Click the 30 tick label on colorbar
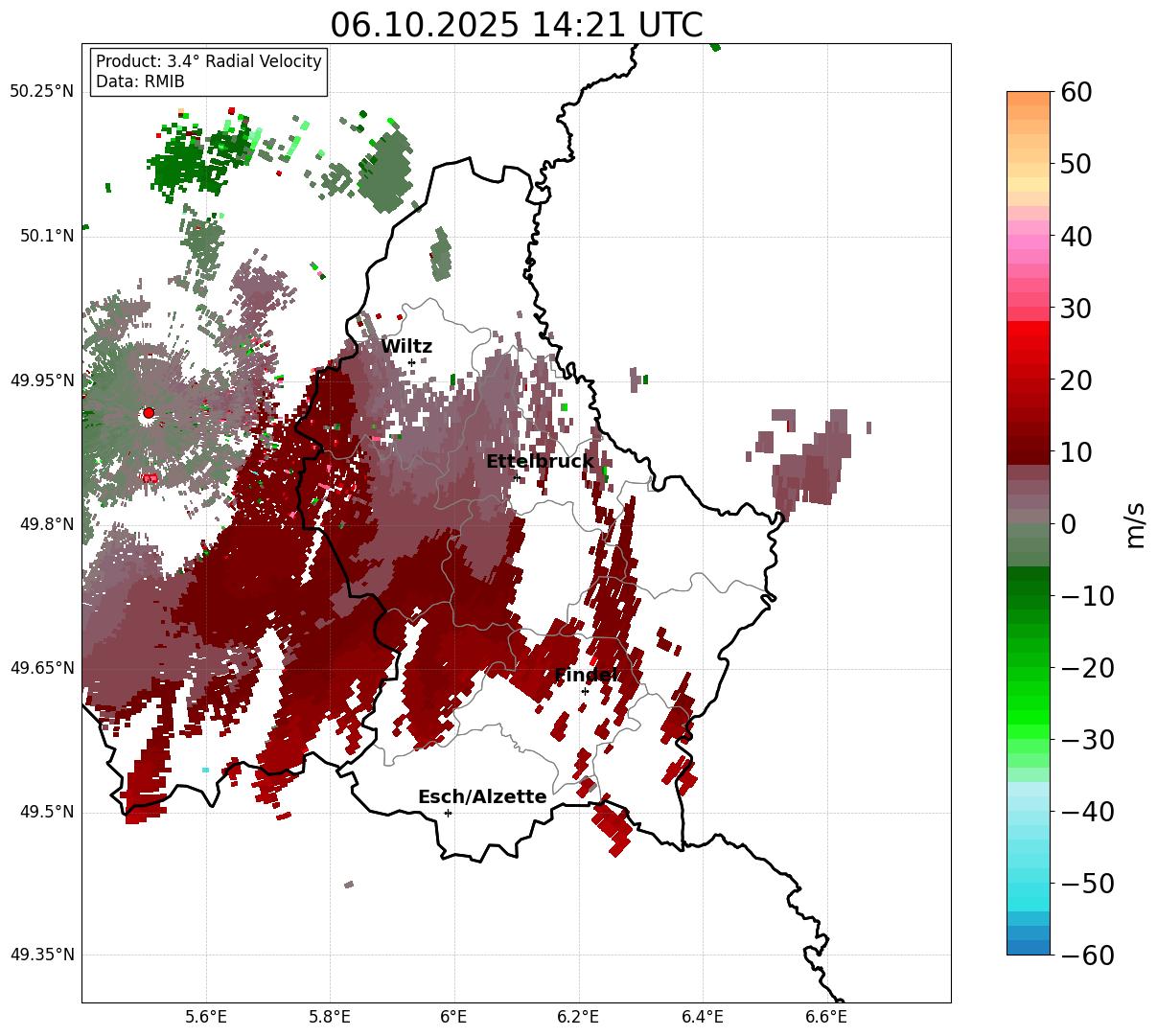The height and width of the screenshot is (1036, 1157). pos(1076,309)
